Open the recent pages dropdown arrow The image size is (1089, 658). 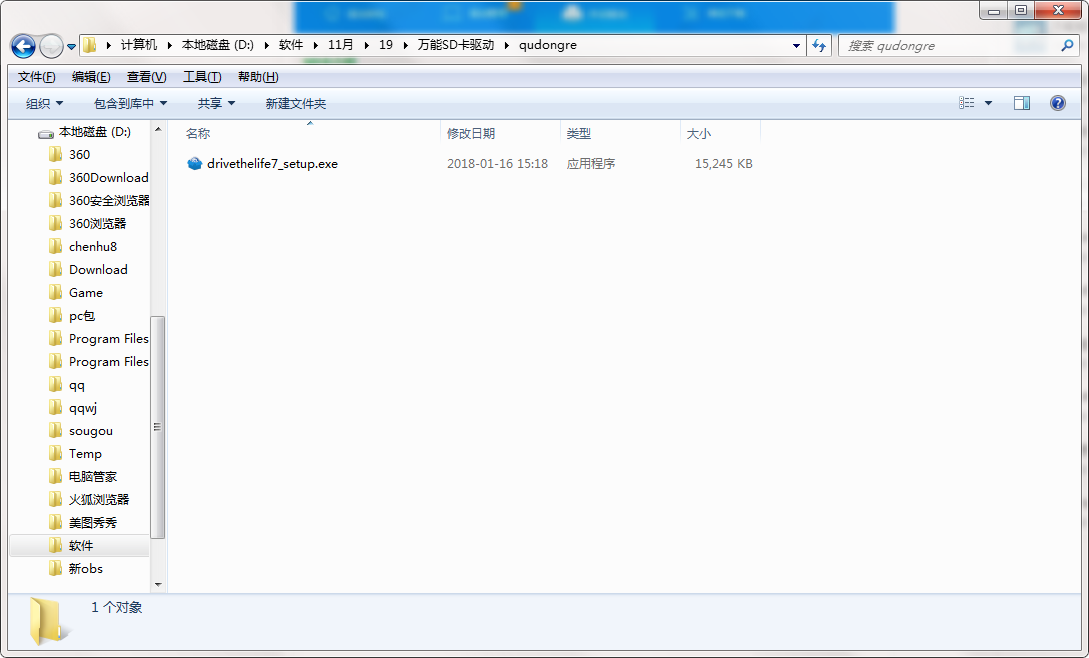(71, 47)
